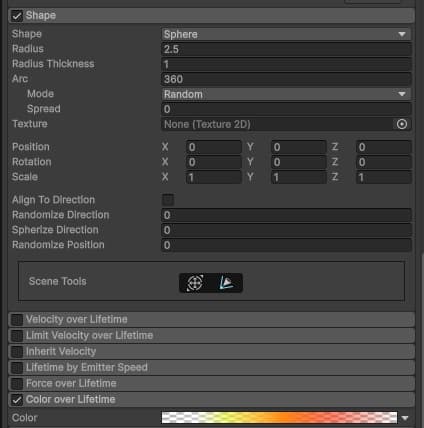
Task: Enable Align To Direction checkbox
Action: tap(168, 200)
